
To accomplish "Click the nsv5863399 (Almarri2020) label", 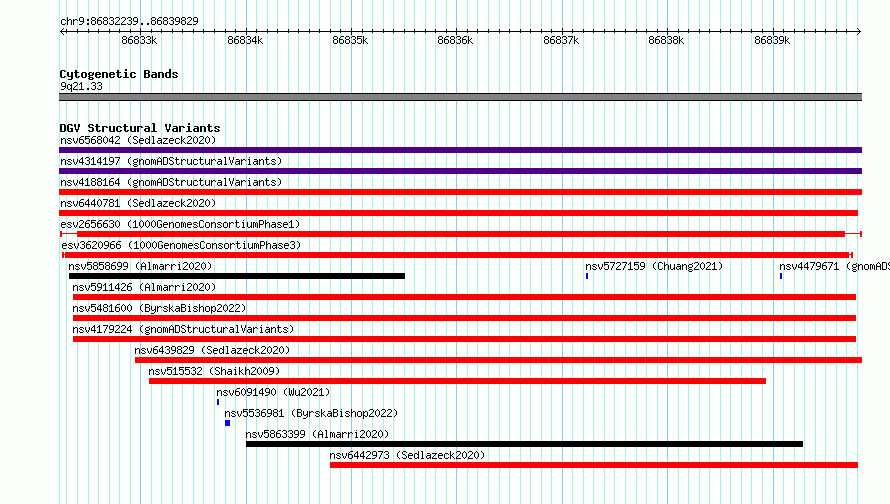I will click(317, 434).
